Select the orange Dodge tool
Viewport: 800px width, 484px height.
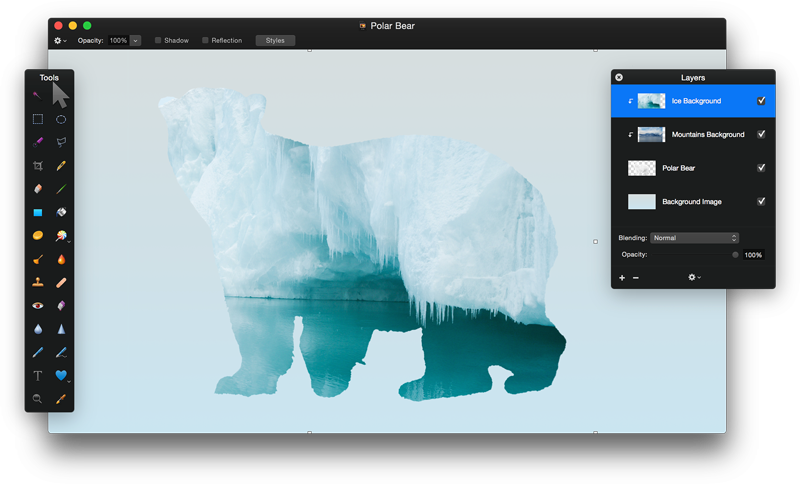coord(38,259)
